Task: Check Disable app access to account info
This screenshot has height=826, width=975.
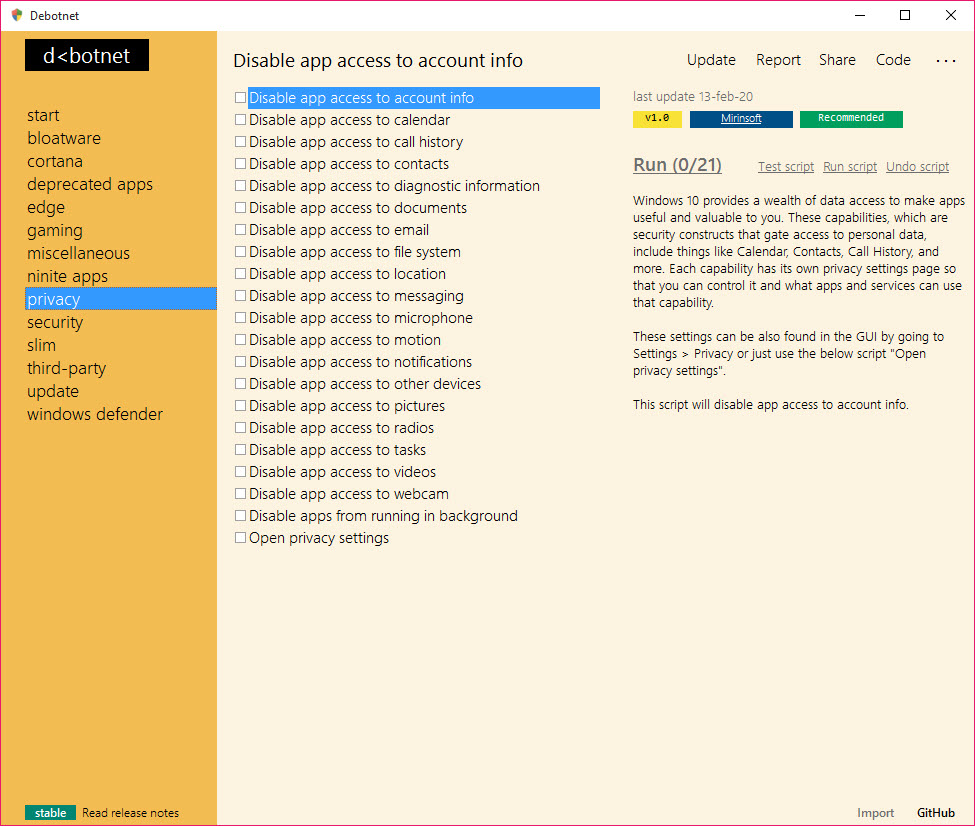Action: [240, 98]
